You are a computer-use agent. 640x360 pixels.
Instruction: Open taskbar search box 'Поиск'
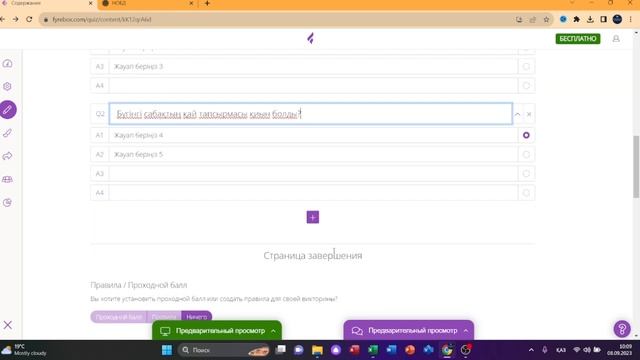coord(224,350)
